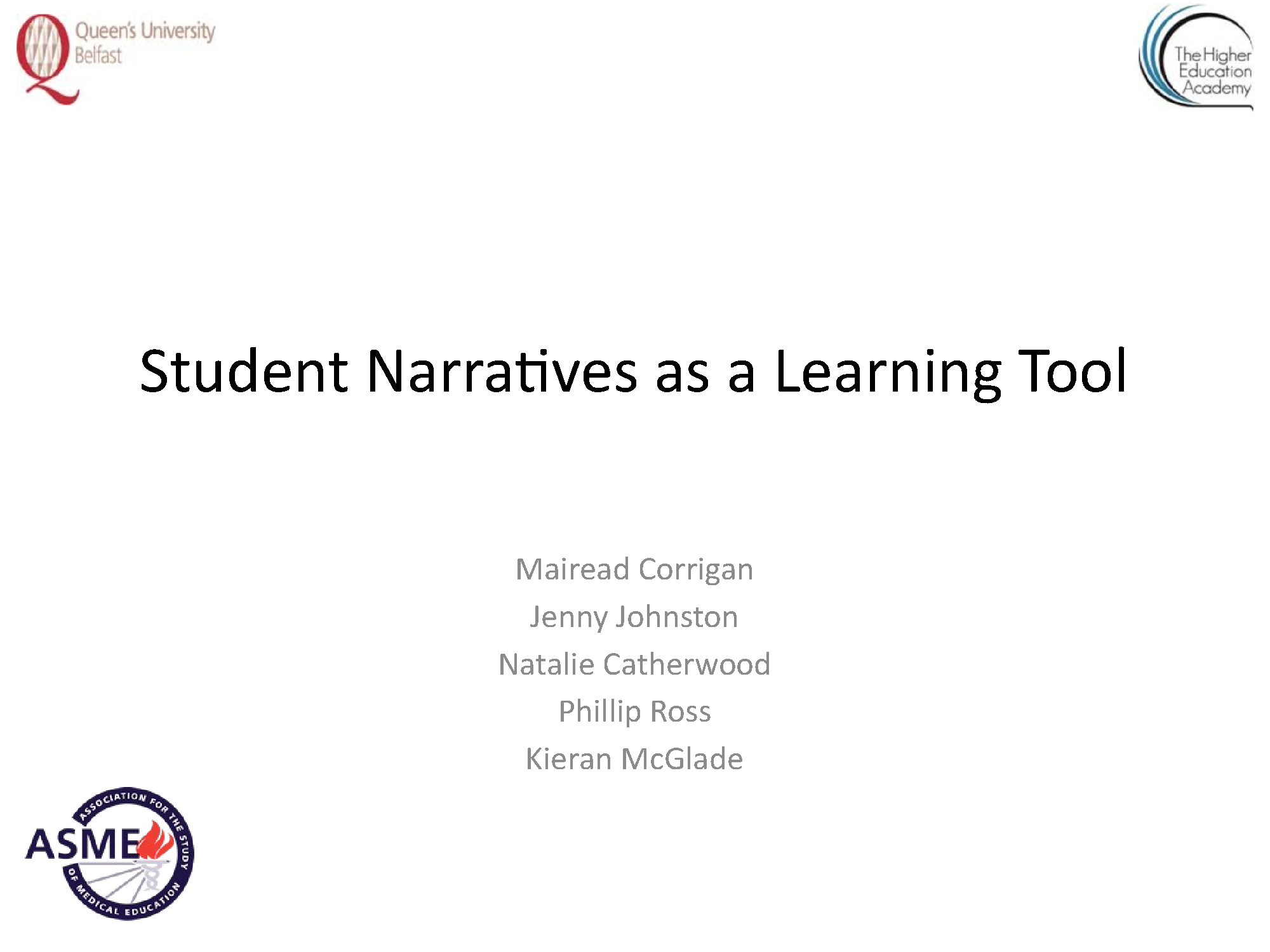Select the author name "Natalie Catherwood"
Screen dimensions: 1270x952
coord(634,664)
